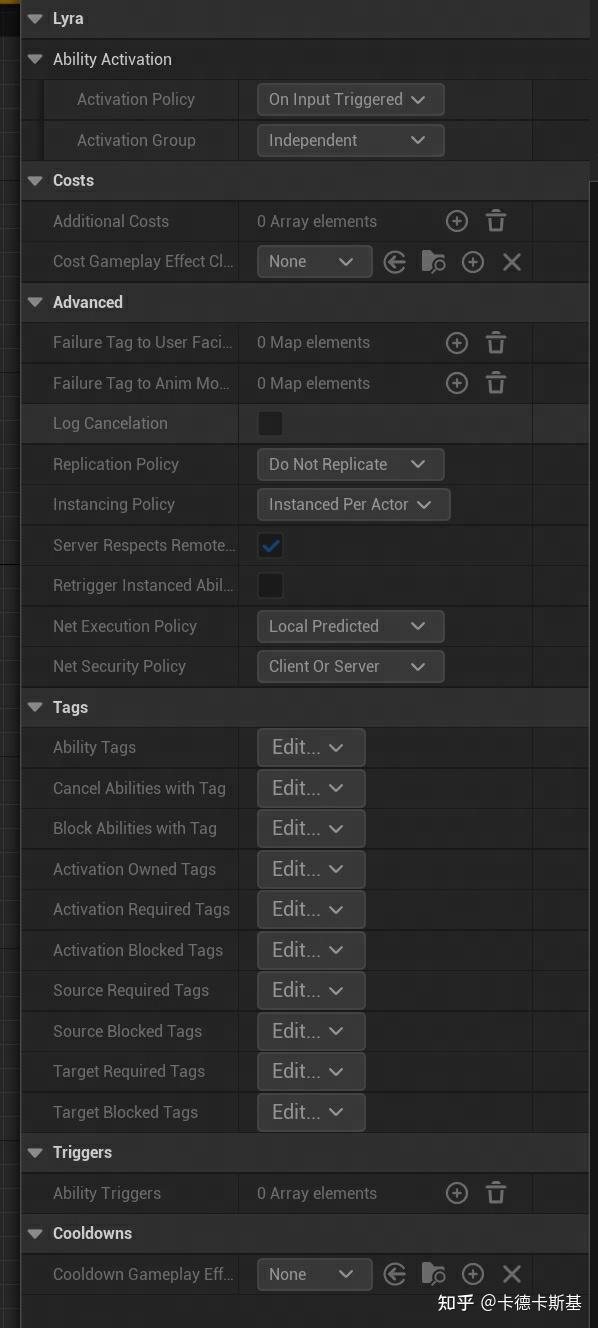Edit Activation Blocked Tags

coord(311,950)
